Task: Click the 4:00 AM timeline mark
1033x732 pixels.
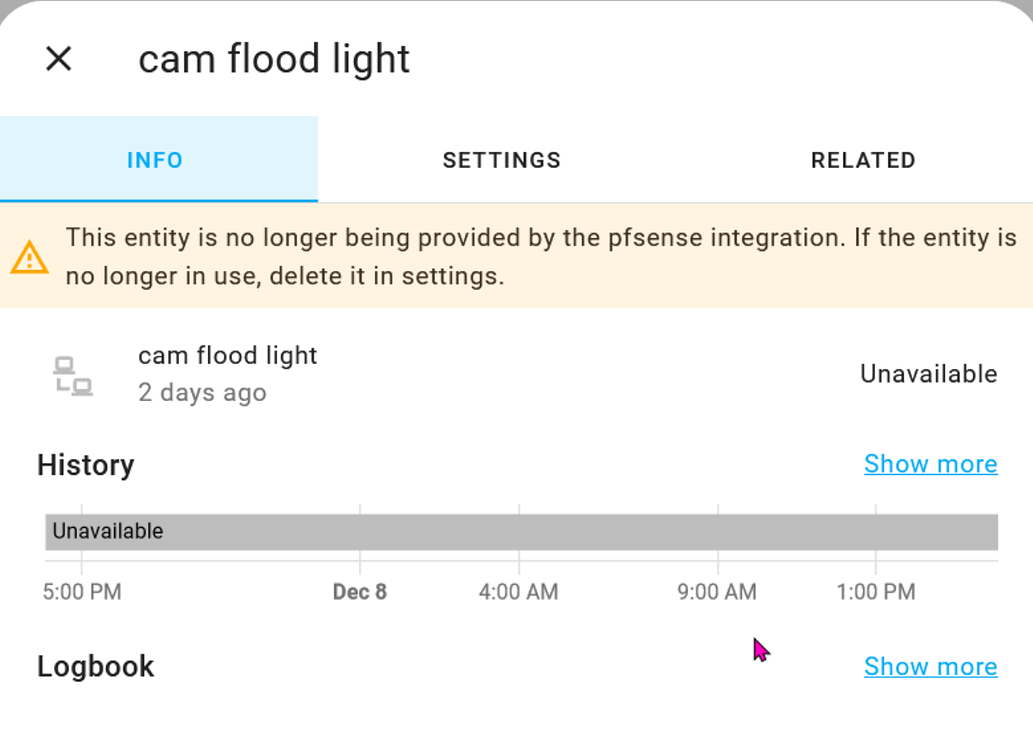Action: click(517, 592)
